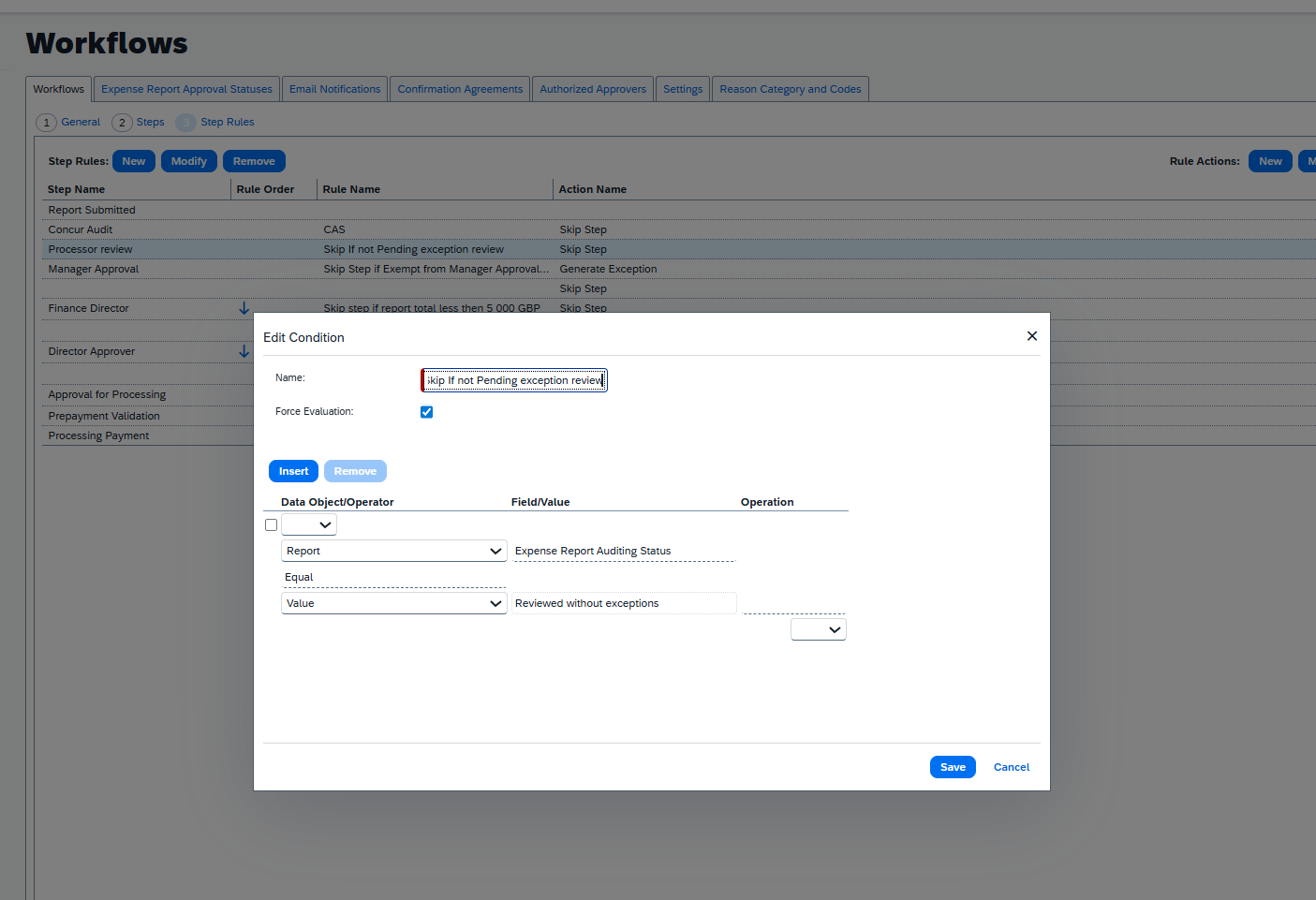Open the Authorized Approvers tab
1316x900 pixels.
point(592,89)
